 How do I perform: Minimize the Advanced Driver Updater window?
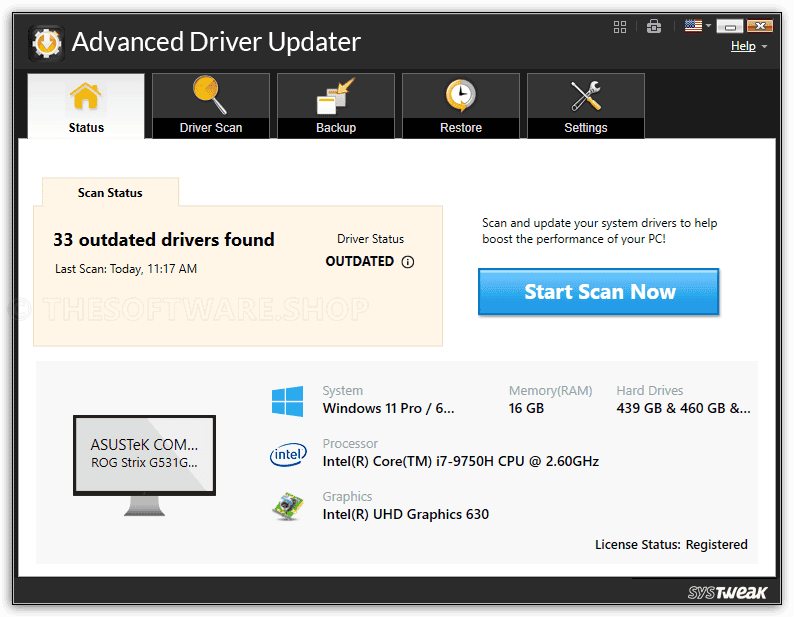[x=730, y=26]
